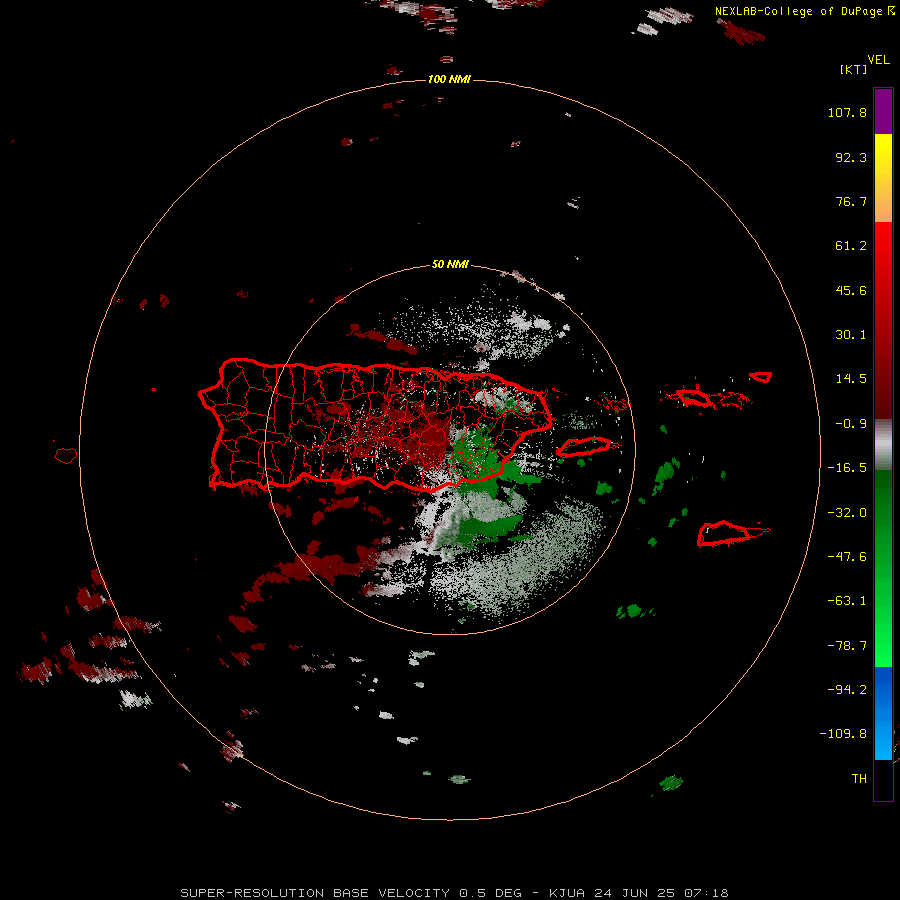This screenshot has width=900, height=900.
Task: Click the purple segment of velocity color bar
Action: [883, 111]
